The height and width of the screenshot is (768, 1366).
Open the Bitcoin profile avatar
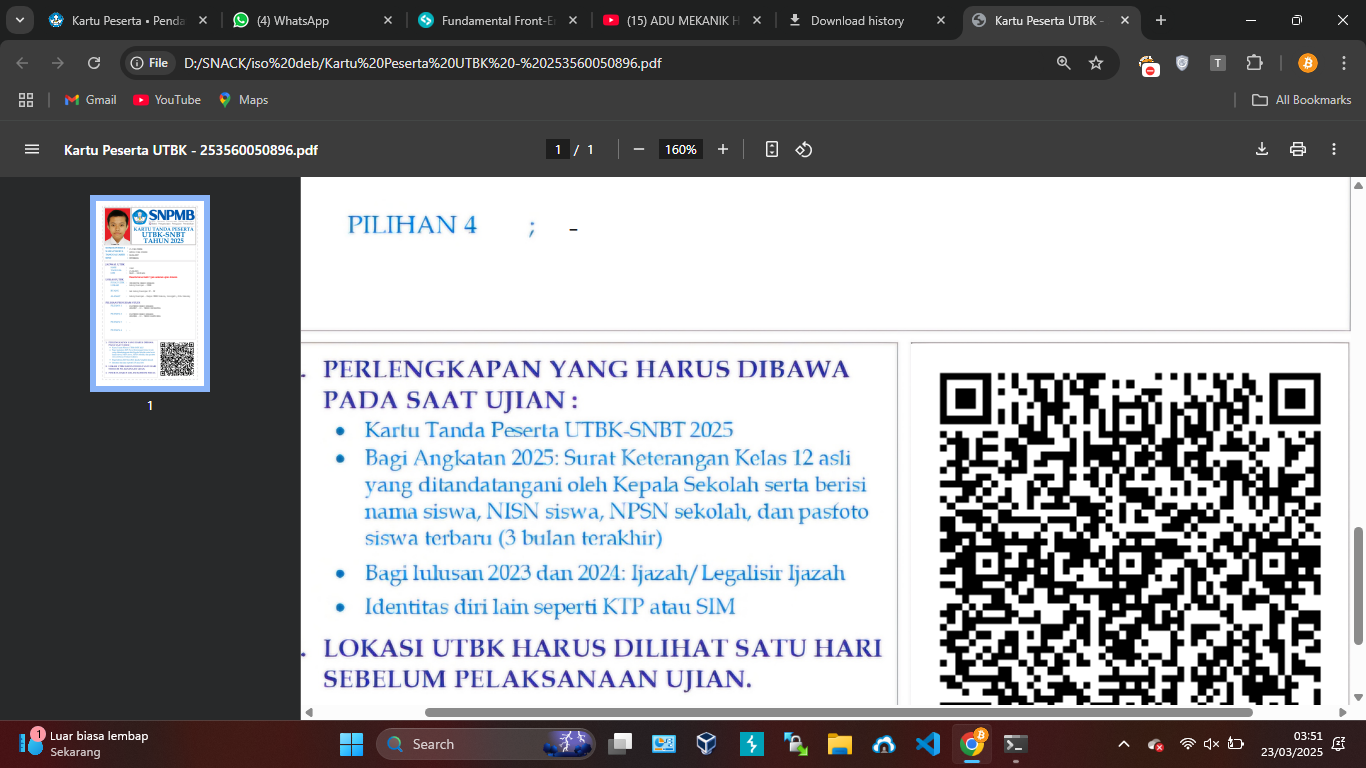(x=1308, y=63)
